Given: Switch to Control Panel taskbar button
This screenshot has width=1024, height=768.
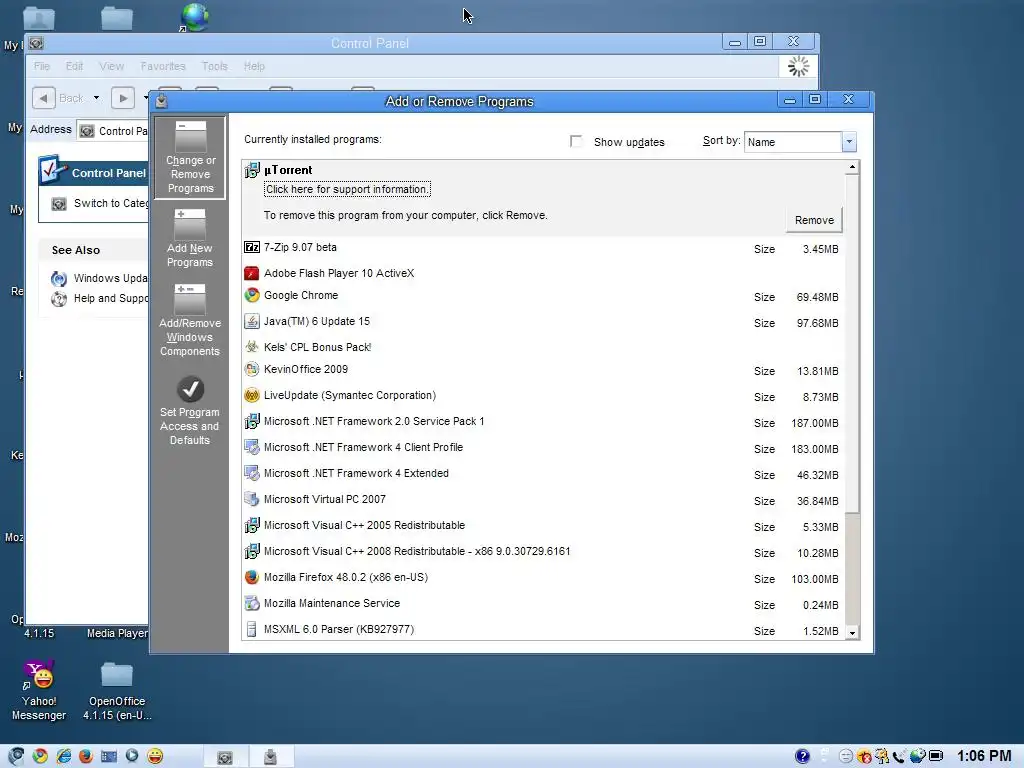Looking at the screenshot, I should pyautogui.click(x=225, y=756).
